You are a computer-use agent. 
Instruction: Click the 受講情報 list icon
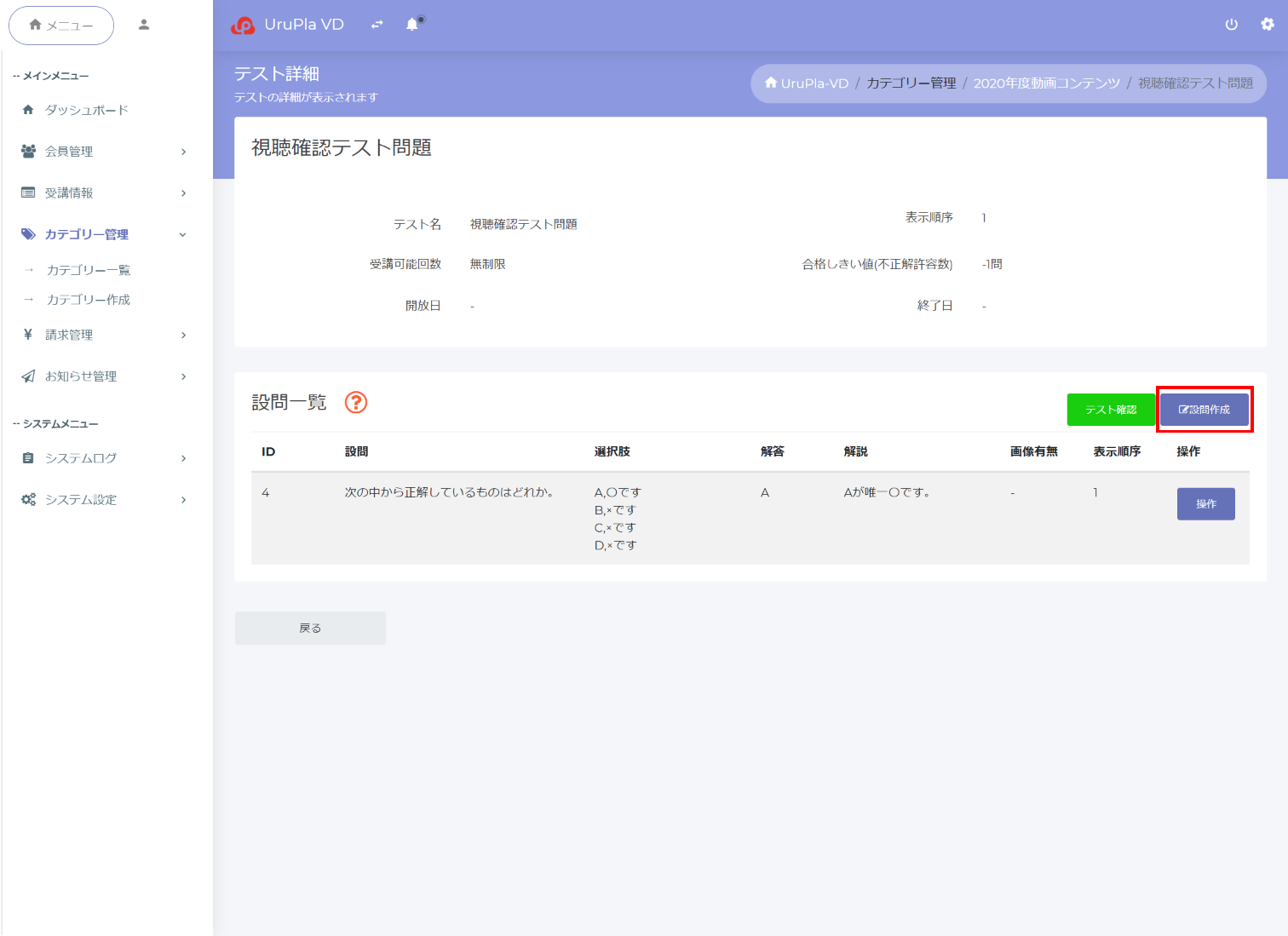(x=28, y=192)
